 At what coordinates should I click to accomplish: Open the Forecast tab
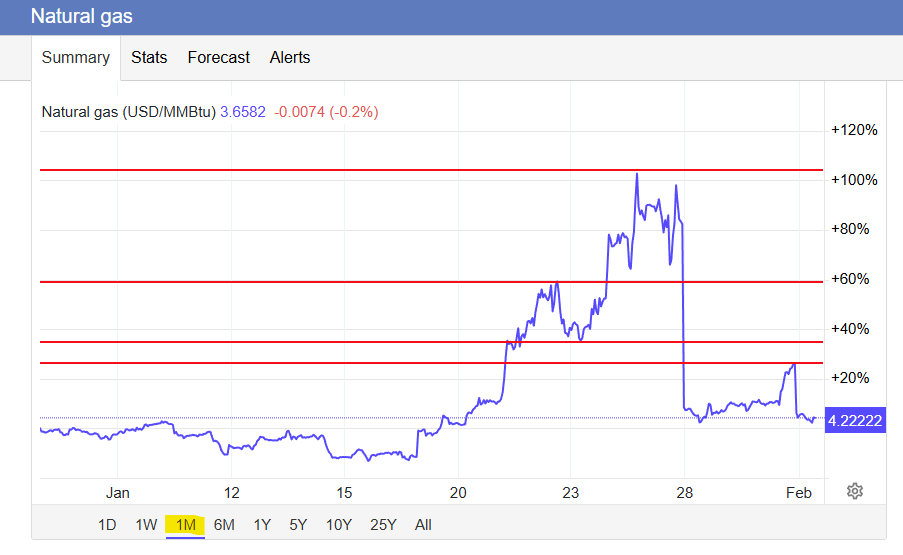[218, 58]
